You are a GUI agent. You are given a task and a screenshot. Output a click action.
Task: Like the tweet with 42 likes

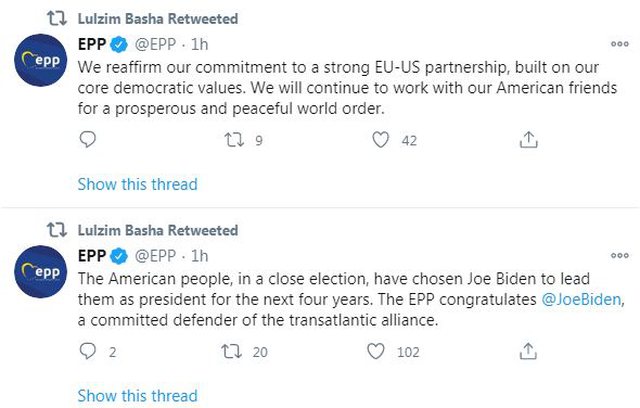coord(380,140)
